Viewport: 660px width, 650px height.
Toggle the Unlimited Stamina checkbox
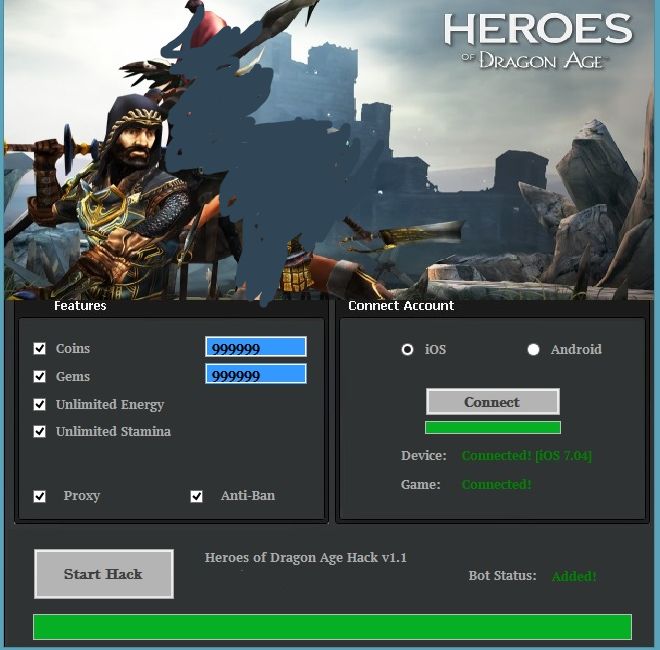40,432
